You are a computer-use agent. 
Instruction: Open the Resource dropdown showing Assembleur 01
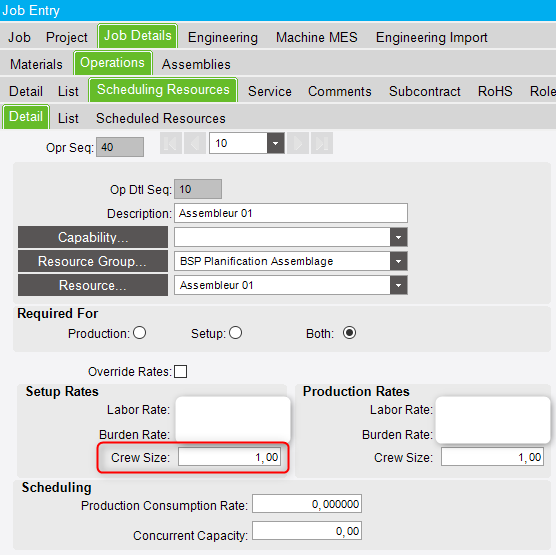(x=399, y=285)
